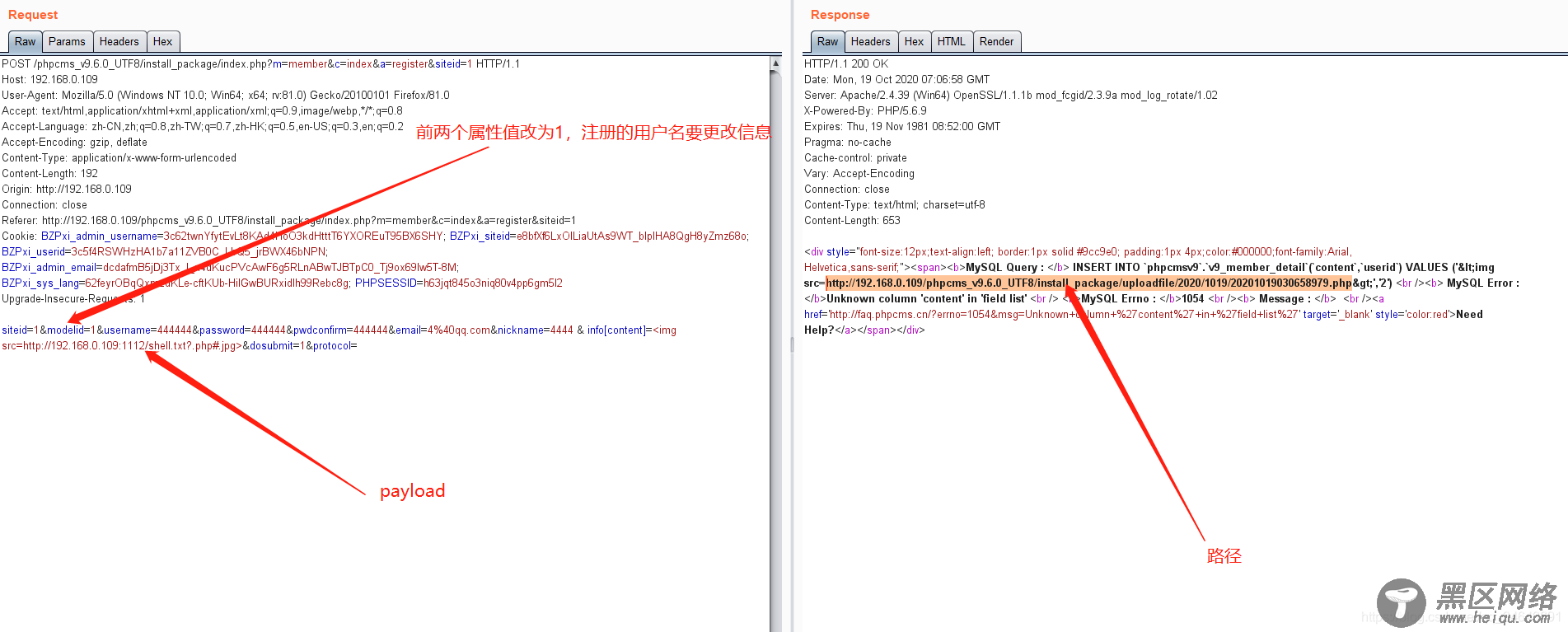Switch to Headers tab in Response panel
This screenshot has height=632, width=1568.
871,42
